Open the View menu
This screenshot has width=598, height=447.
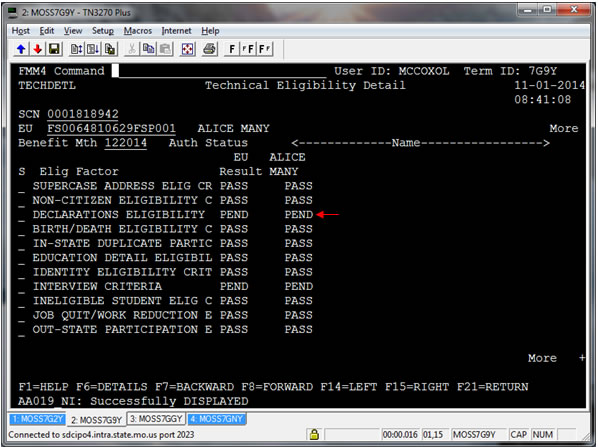(73, 31)
